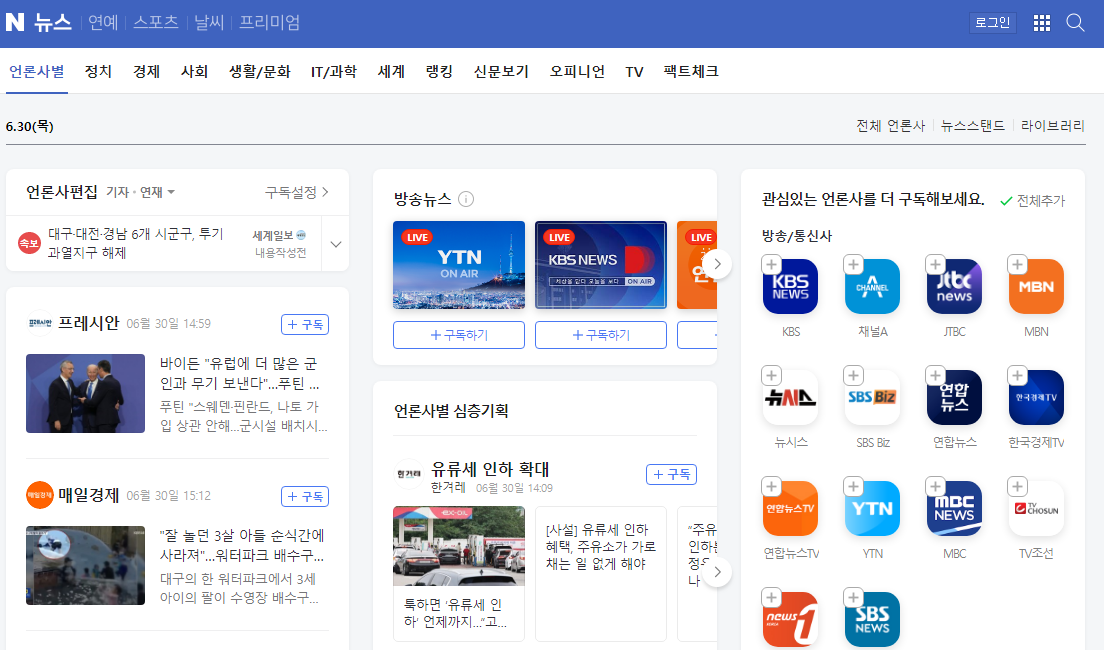This screenshot has width=1104, height=650.
Task: Check the 전체추가 add-all option
Action: click(1033, 201)
